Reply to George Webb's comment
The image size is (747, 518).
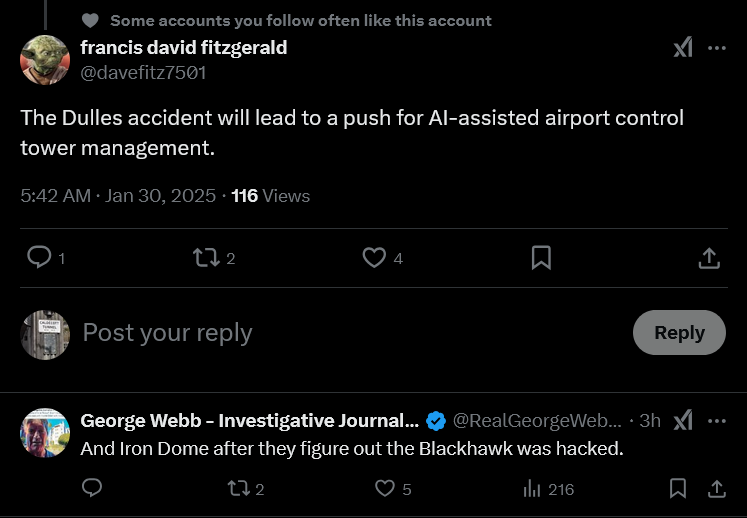tap(92, 488)
